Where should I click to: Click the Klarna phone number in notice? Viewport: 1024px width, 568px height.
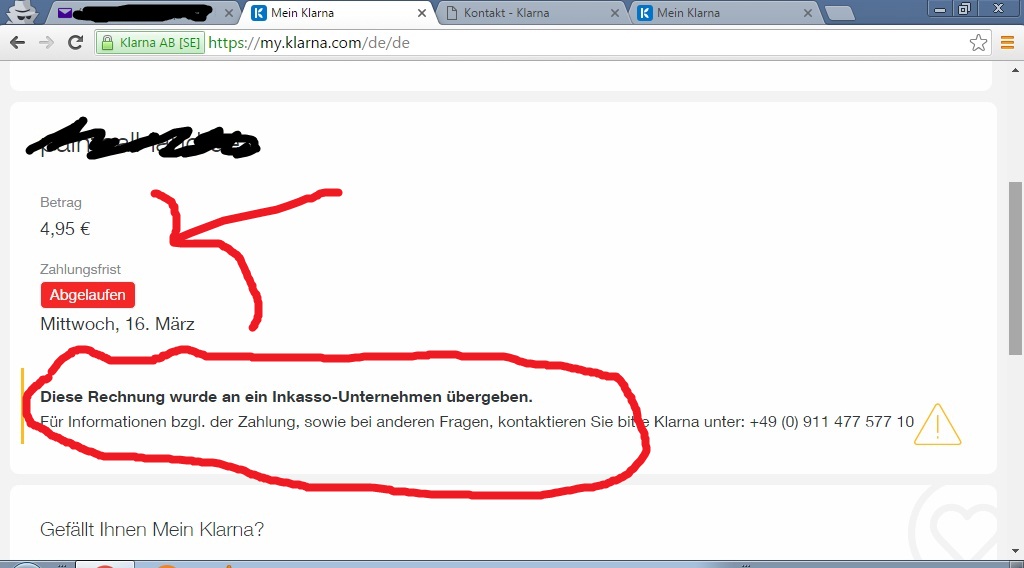click(x=832, y=422)
